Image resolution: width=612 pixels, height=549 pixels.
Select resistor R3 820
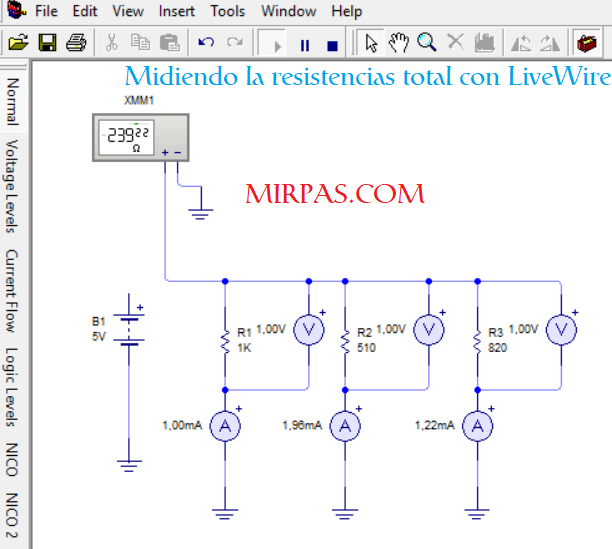click(x=477, y=342)
